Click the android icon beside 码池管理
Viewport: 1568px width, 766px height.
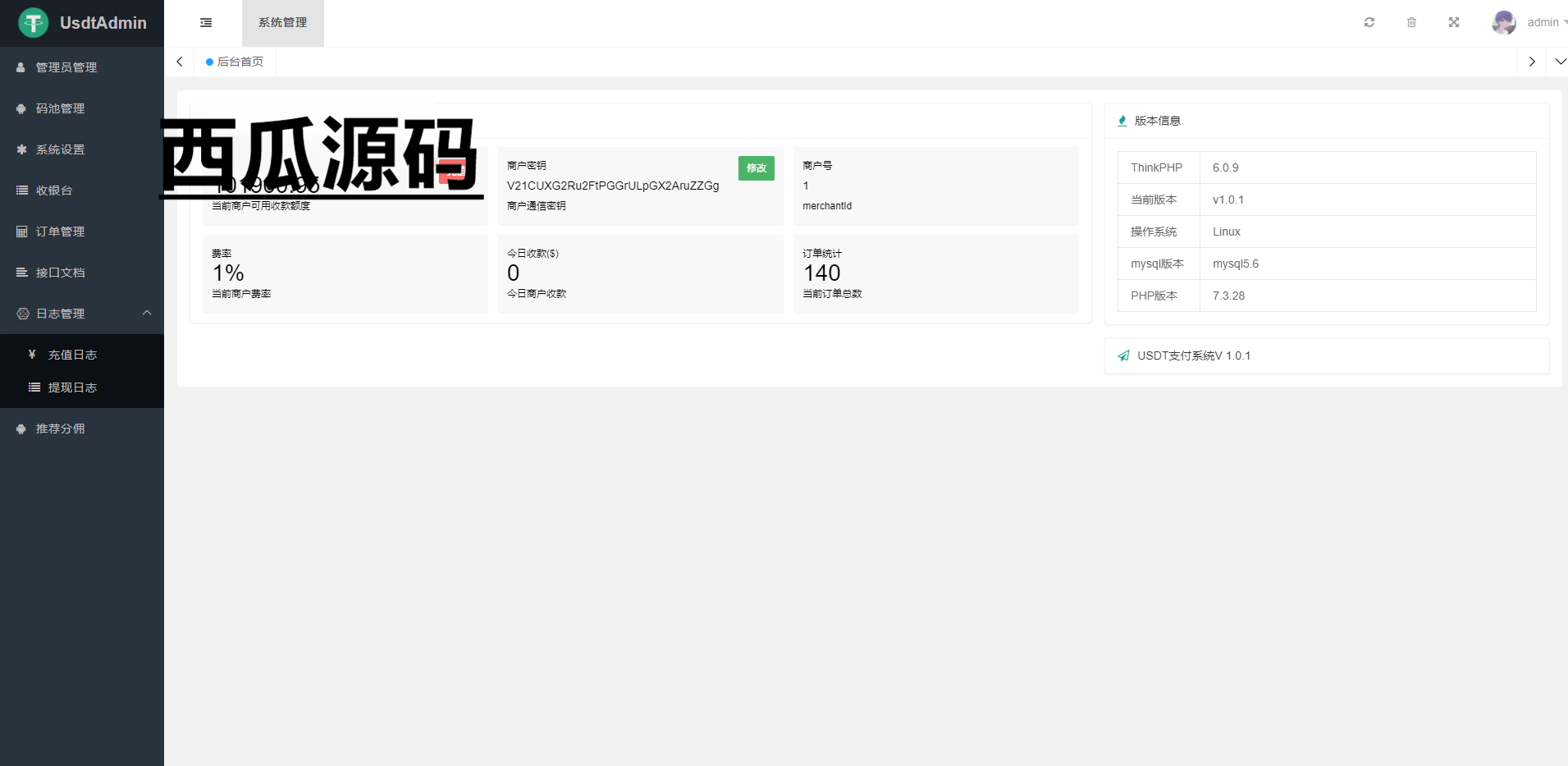coord(21,108)
